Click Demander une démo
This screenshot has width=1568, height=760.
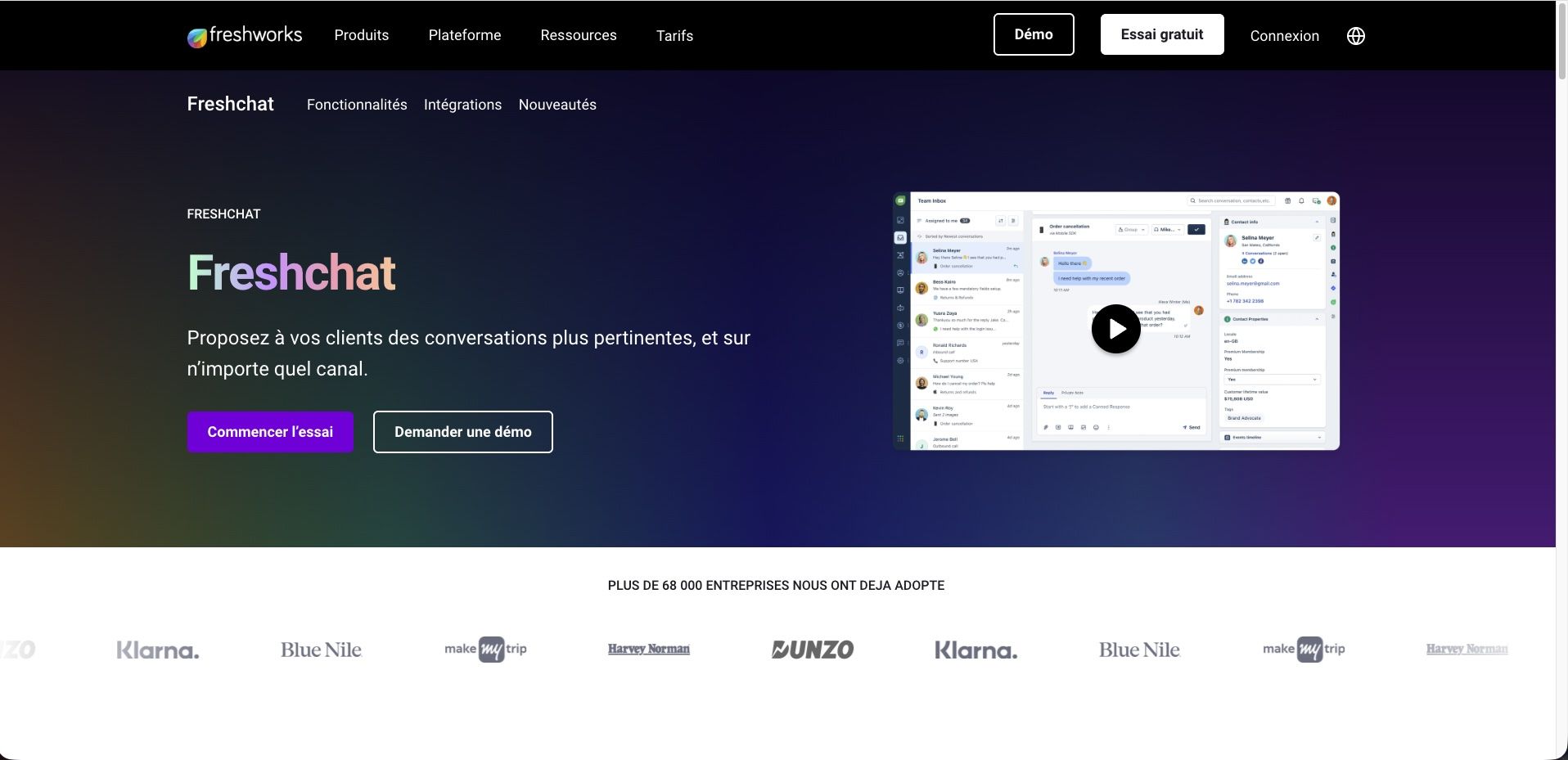[462, 431]
